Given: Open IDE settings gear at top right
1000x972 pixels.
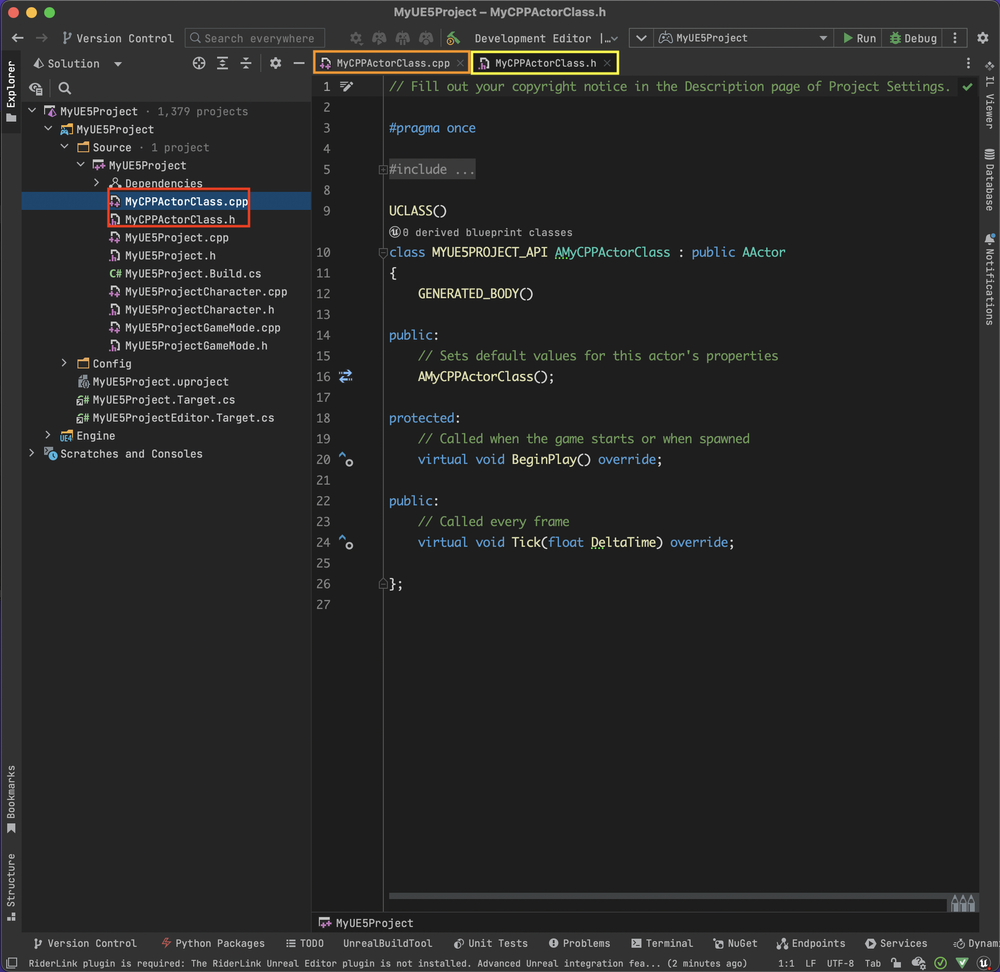Looking at the screenshot, I should pos(982,38).
